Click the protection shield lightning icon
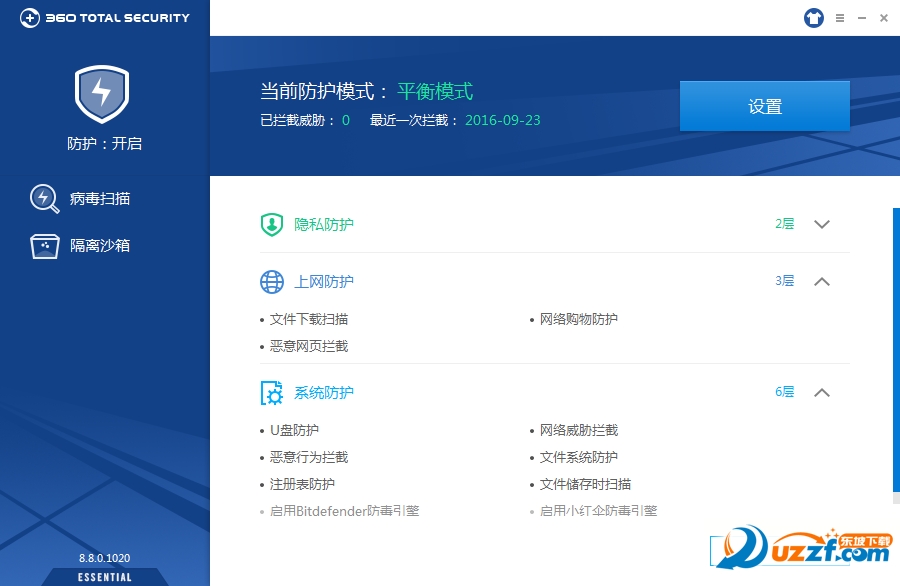The height and width of the screenshot is (586, 900). pos(101,94)
